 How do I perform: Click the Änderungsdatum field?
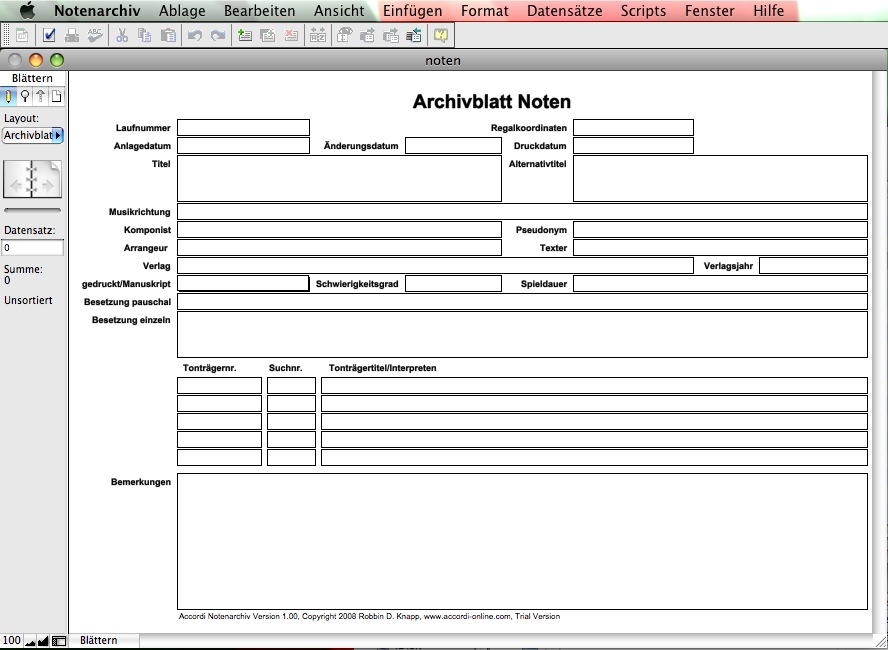[454, 146]
